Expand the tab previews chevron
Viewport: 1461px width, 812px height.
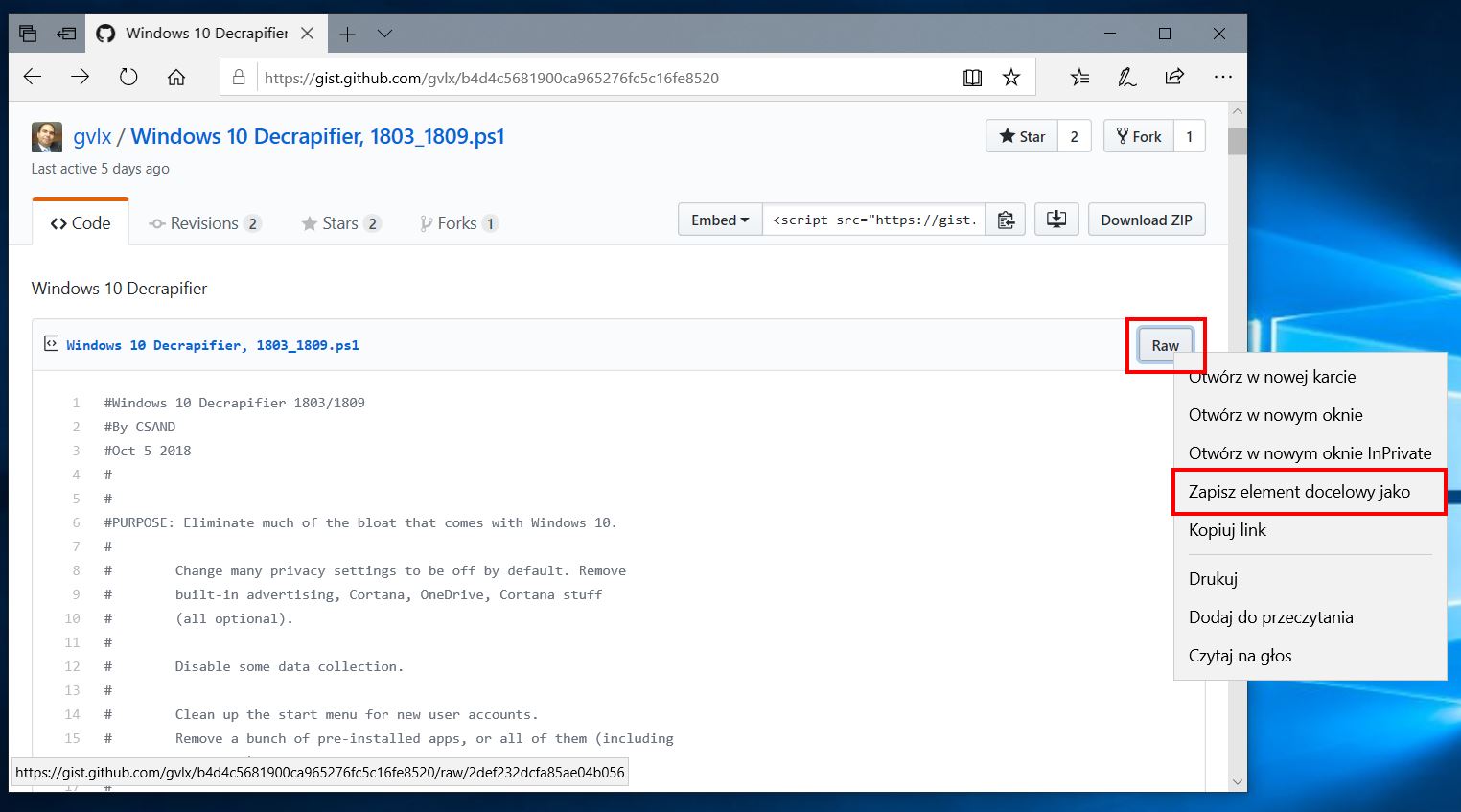pyautogui.click(x=384, y=34)
